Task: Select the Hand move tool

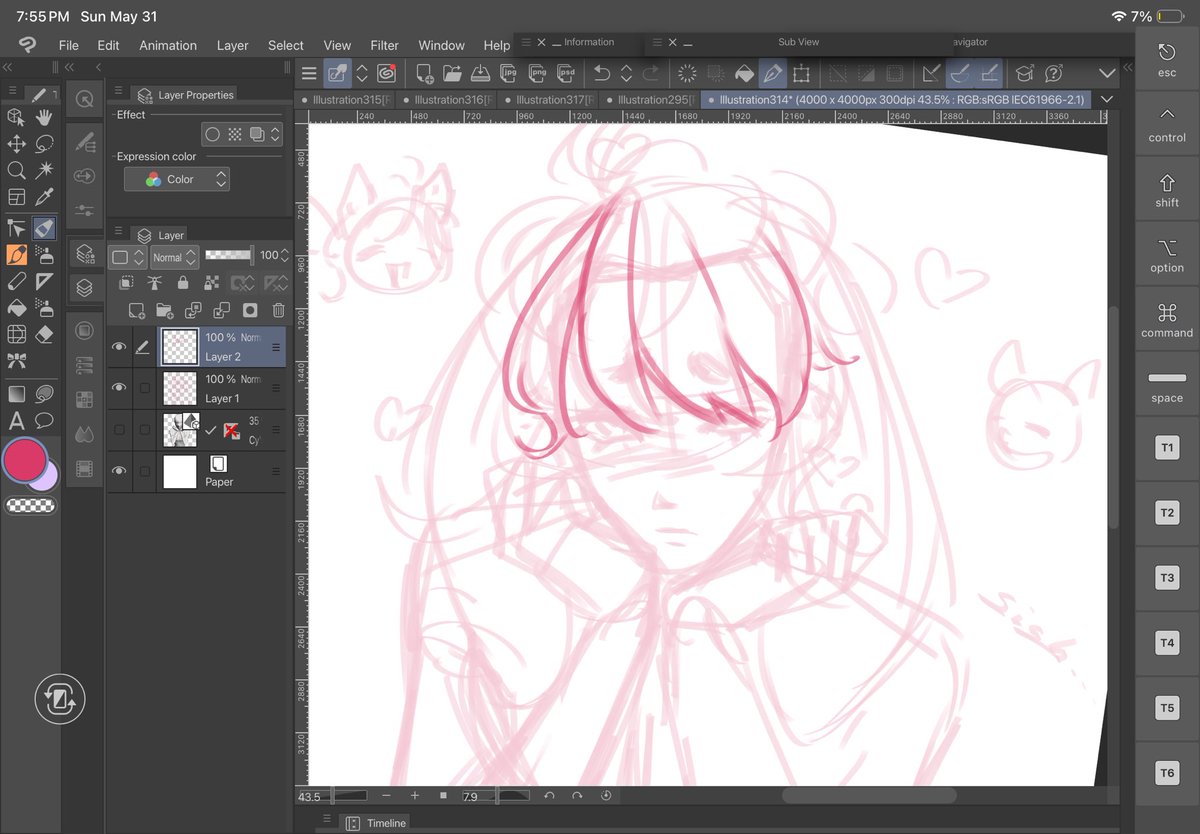Action: pos(44,117)
